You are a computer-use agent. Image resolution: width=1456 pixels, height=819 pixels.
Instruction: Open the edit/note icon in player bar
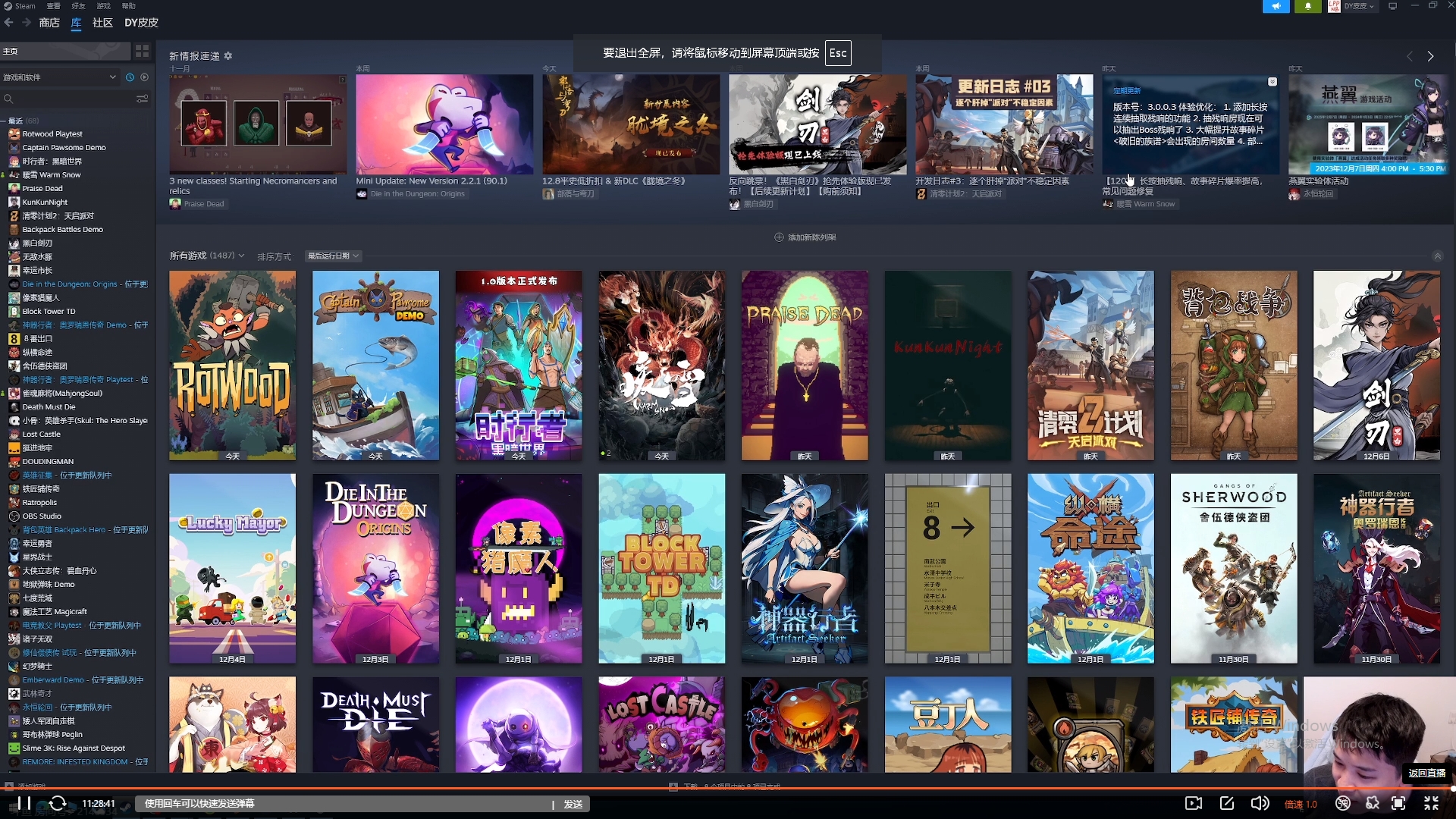[x=1227, y=803]
